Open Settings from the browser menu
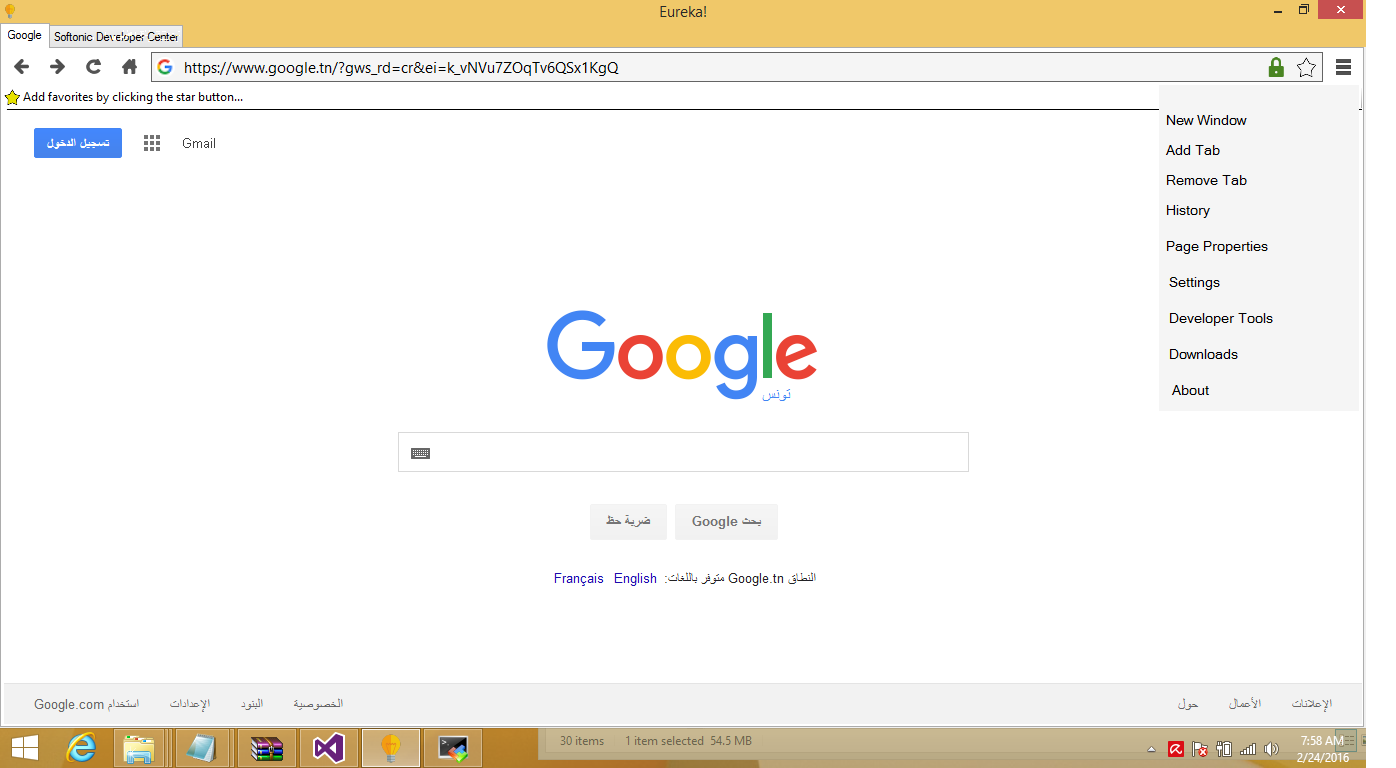This screenshot has height=768, width=1396. pyautogui.click(x=1194, y=282)
